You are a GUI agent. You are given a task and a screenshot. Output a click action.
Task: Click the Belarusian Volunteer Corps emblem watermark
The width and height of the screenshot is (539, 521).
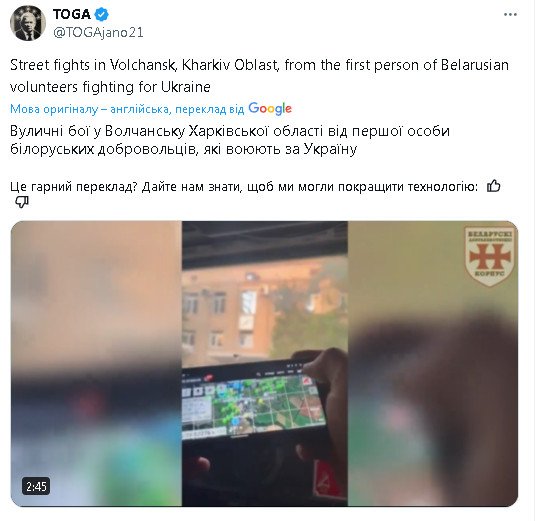tap(490, 256)
